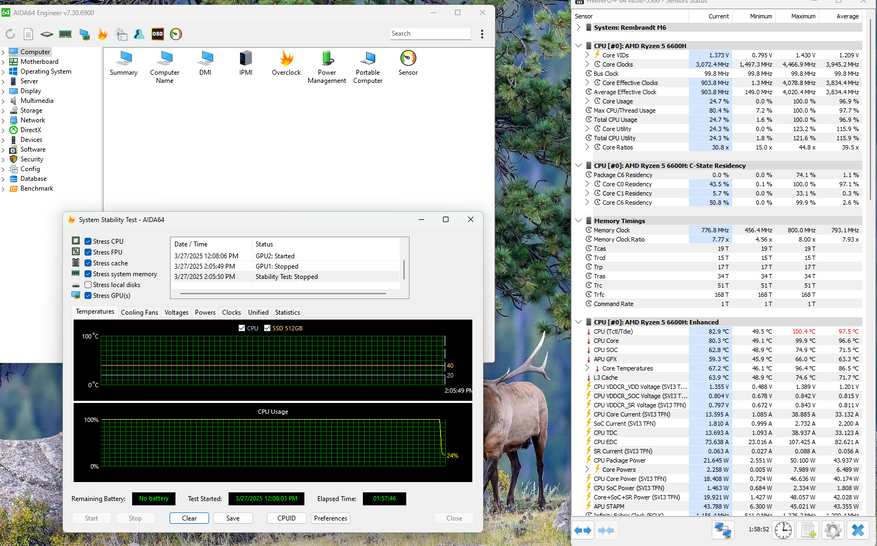Toggle Stress cache checkbox
This screenshot has height=546, width=877.
point(88,263)
